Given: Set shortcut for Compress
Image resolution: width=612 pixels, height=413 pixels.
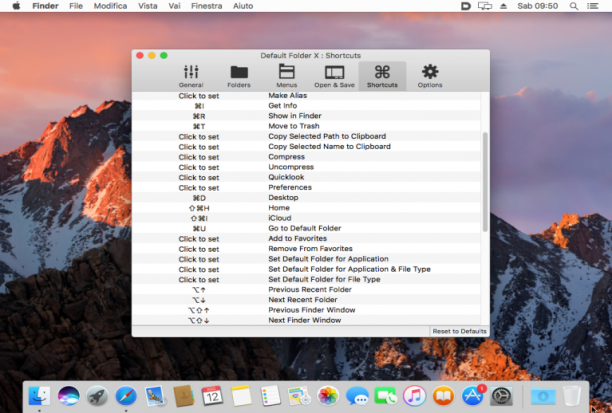Looking at the screenshot, I should [199, 157].
